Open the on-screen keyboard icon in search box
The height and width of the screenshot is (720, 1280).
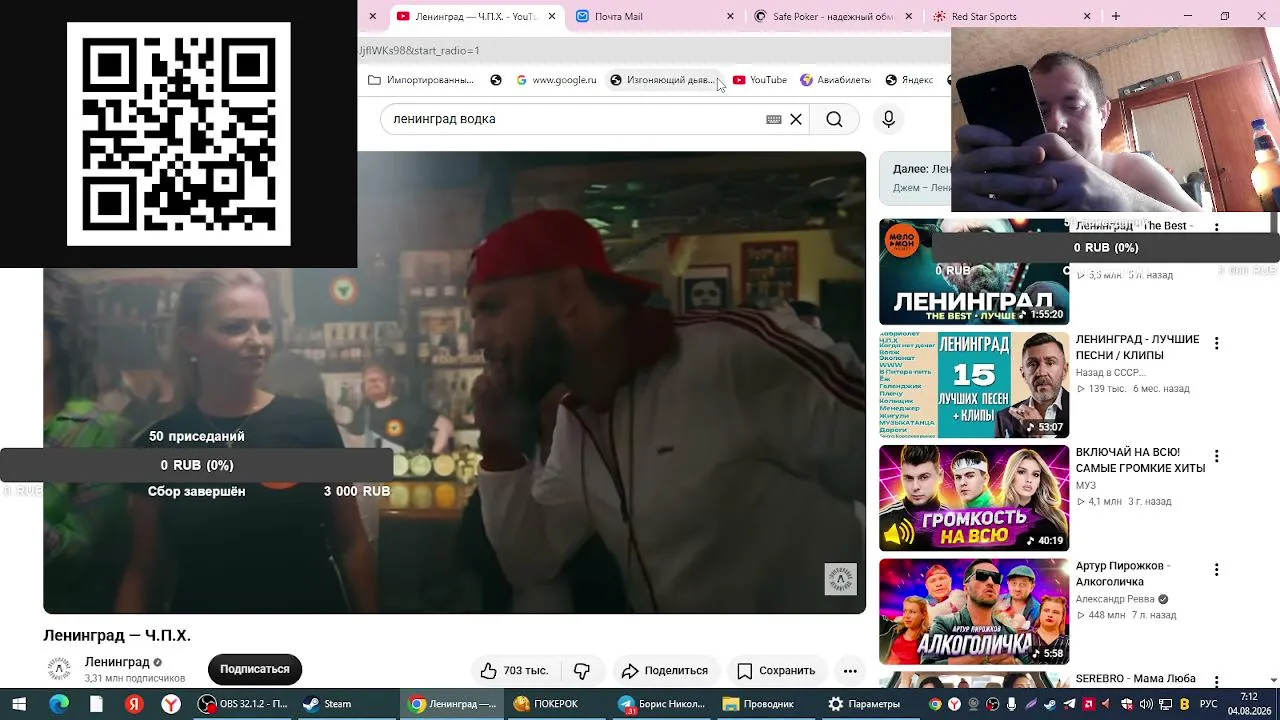click(x=774, y=119)
